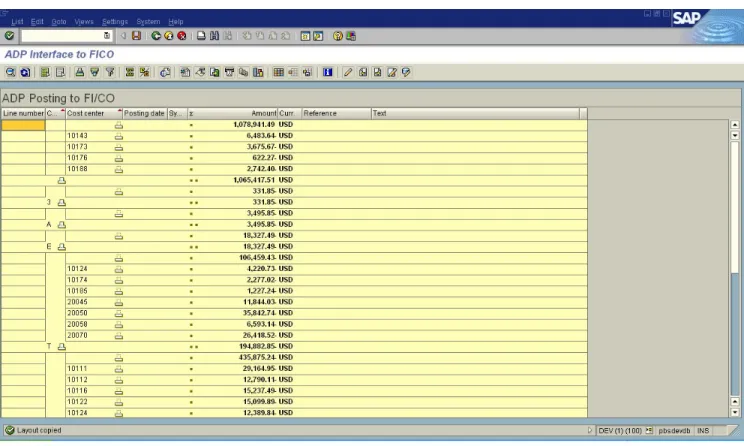Open the Settings menu
Viewport: 744px width, 446px height.
[x=115, y=21]
